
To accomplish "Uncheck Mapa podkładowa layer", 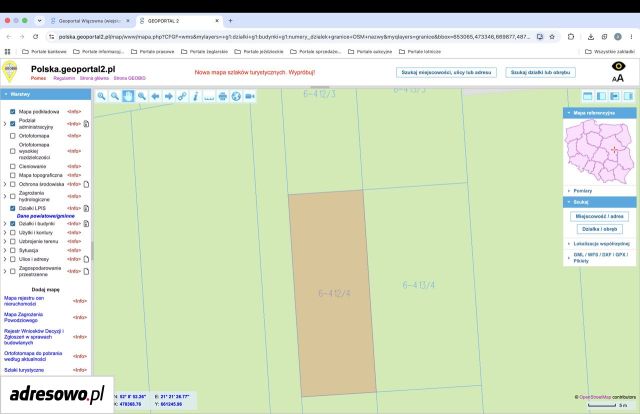I will pyautogui.click(x=13, y=111).
